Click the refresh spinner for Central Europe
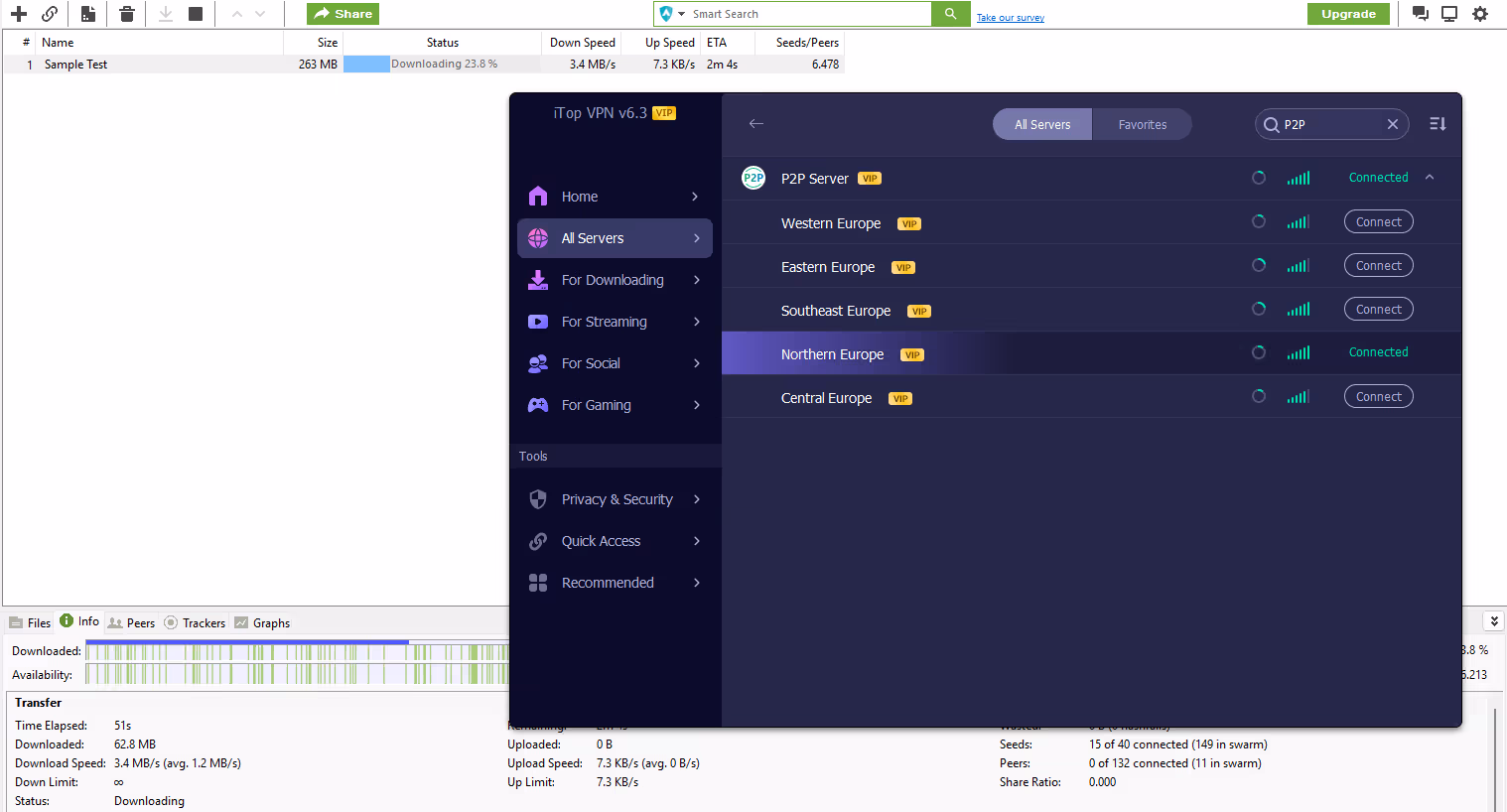 (x=1259, y=396)
